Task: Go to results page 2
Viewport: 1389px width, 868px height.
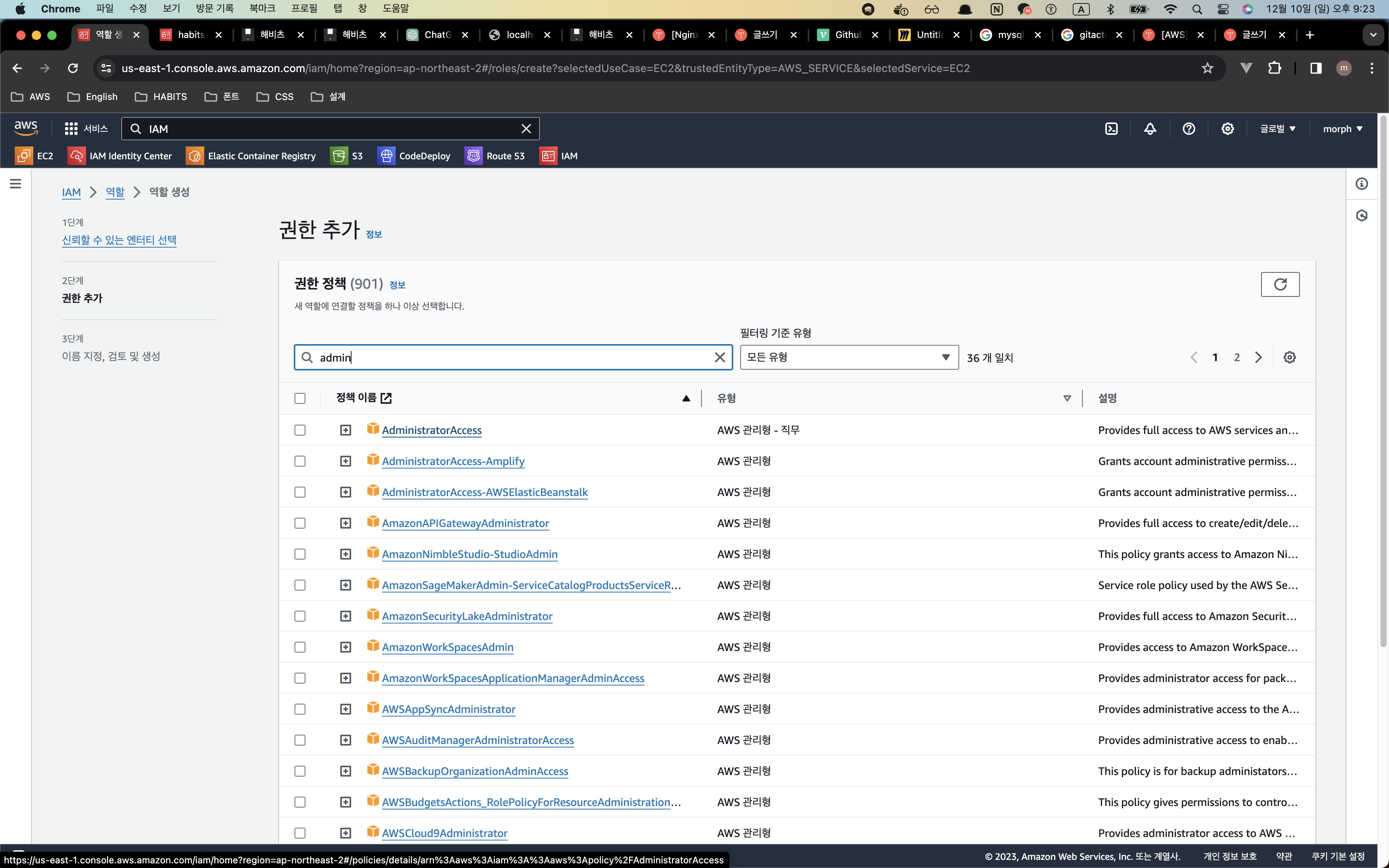Action: click(1236, 357)
